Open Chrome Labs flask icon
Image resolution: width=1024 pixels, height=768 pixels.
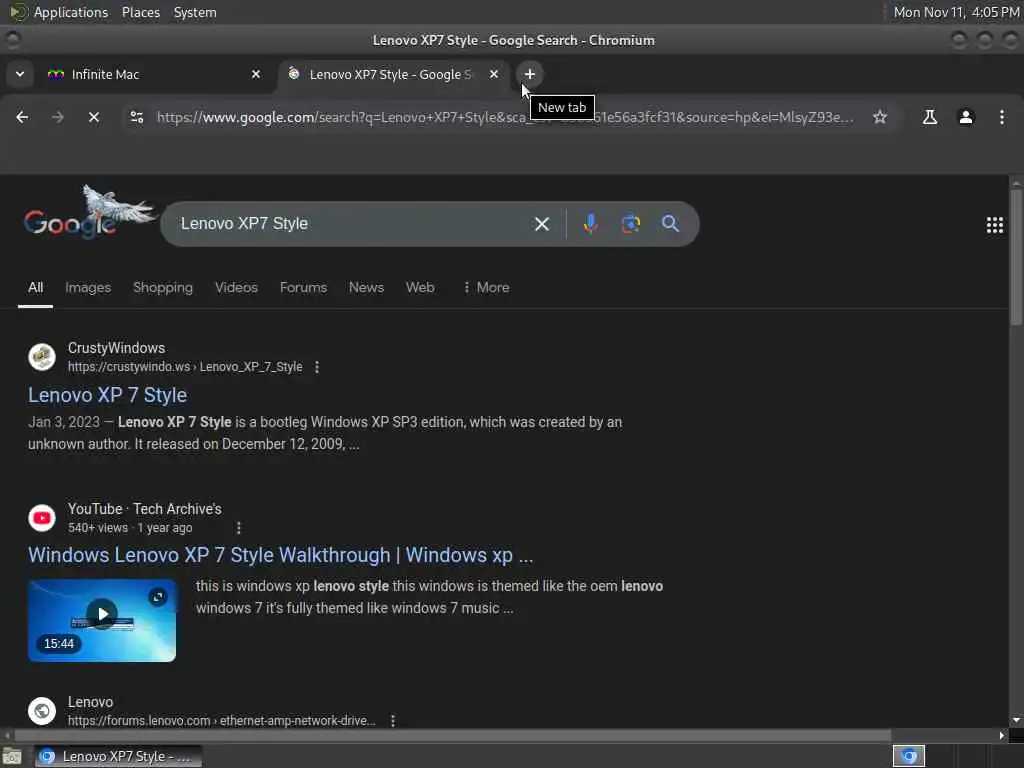[930, 117]
